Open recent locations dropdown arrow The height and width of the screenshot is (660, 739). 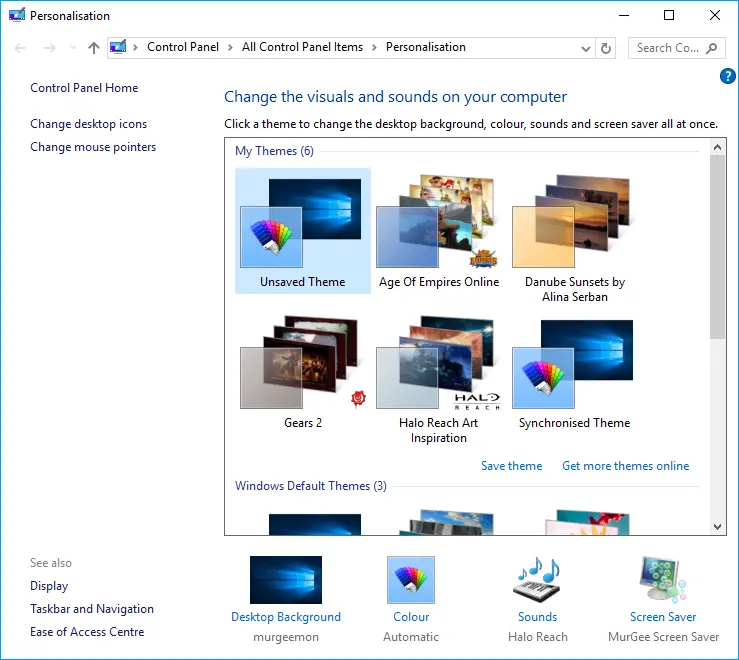tap(73, 48)
